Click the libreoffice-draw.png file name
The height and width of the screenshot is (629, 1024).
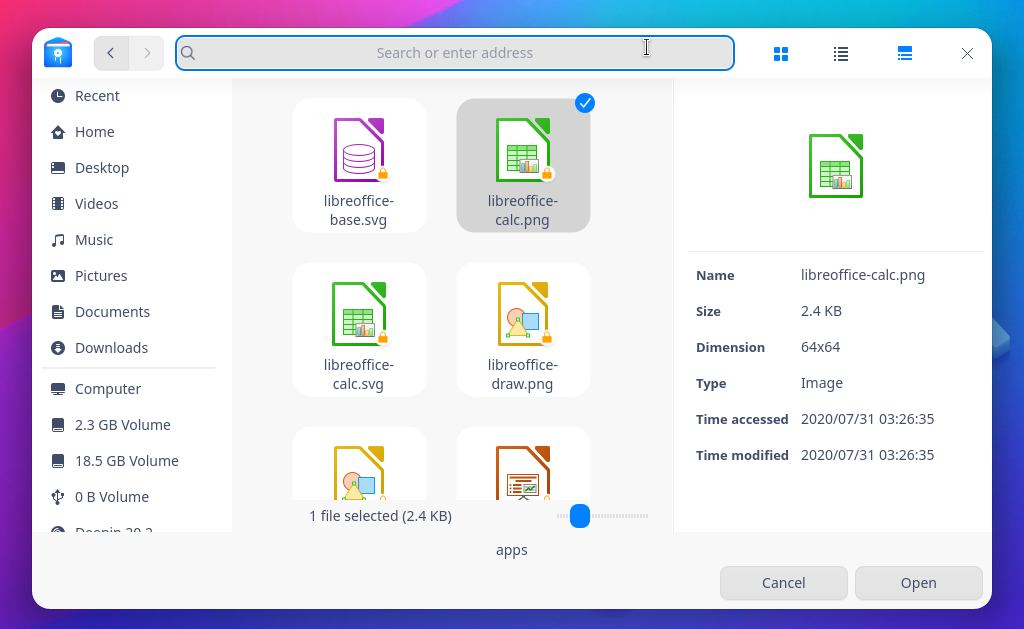point(522,374)
